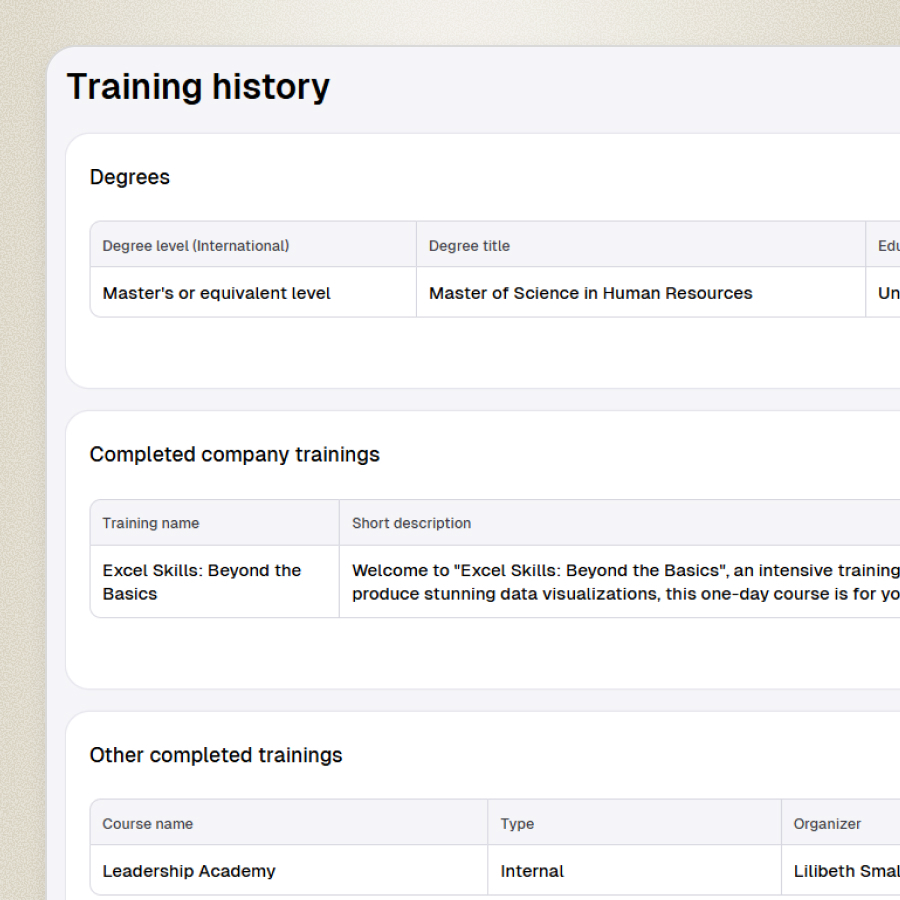900x900 pixels.
Task: Click the Degree title column header
Action: 469,245
